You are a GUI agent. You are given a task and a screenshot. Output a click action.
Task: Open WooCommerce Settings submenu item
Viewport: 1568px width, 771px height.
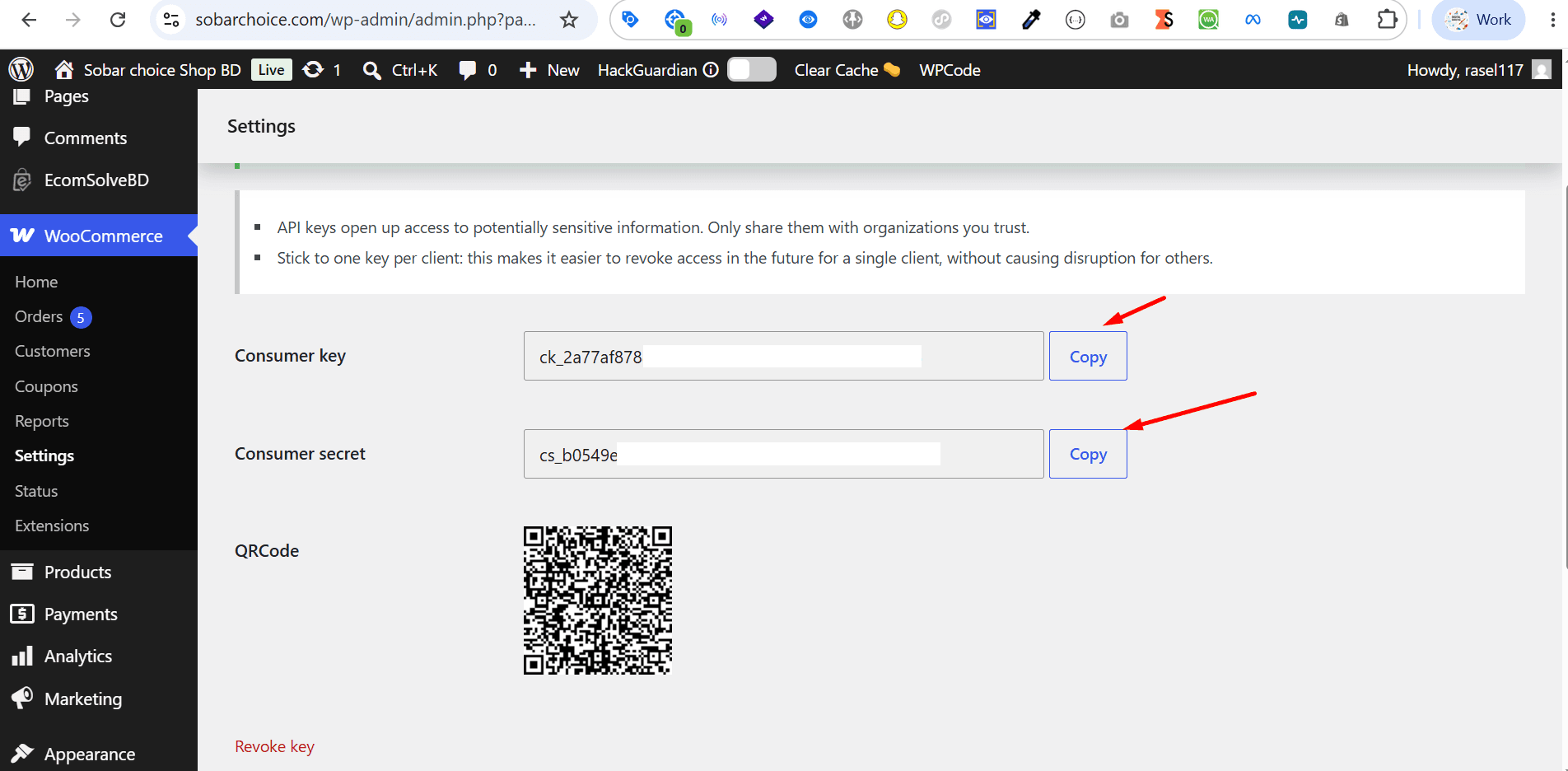(44, 456)
